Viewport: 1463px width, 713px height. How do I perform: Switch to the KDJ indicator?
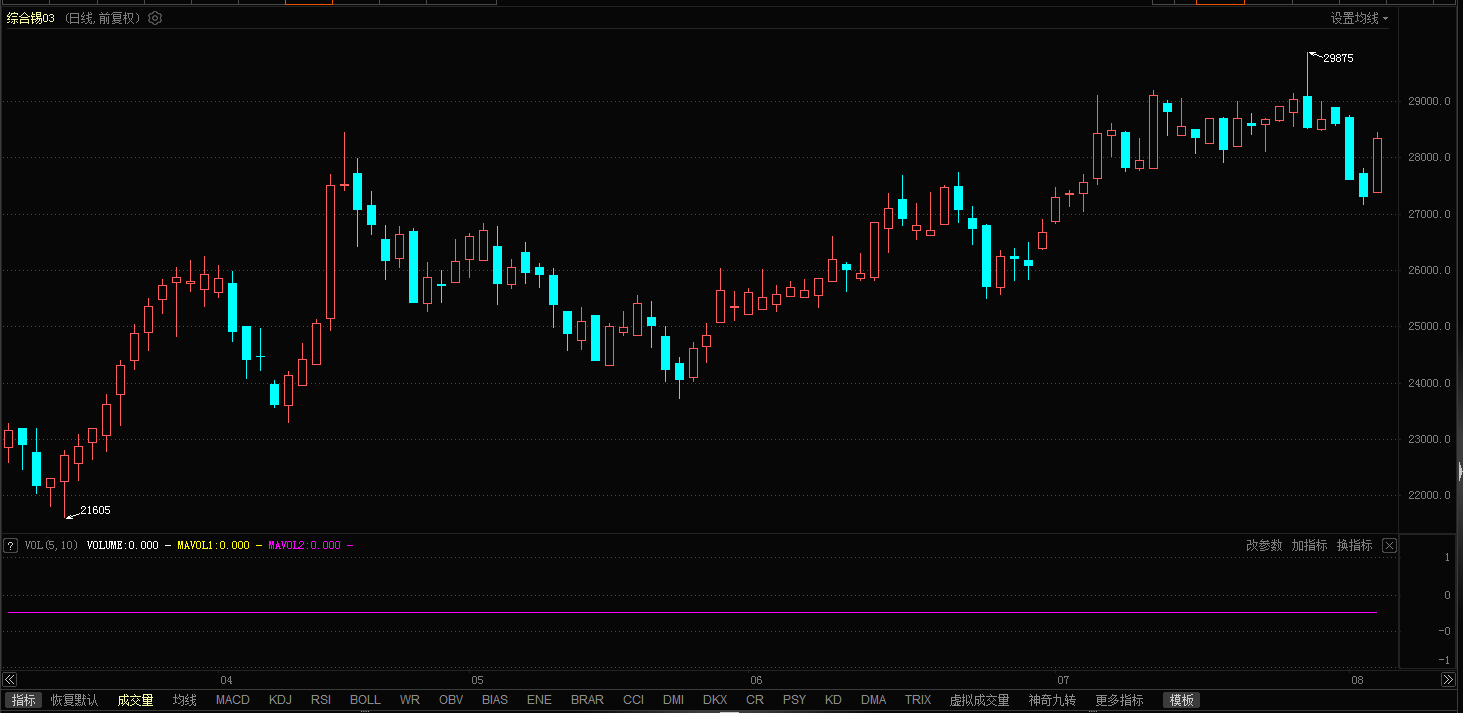[x=280, y=700]
